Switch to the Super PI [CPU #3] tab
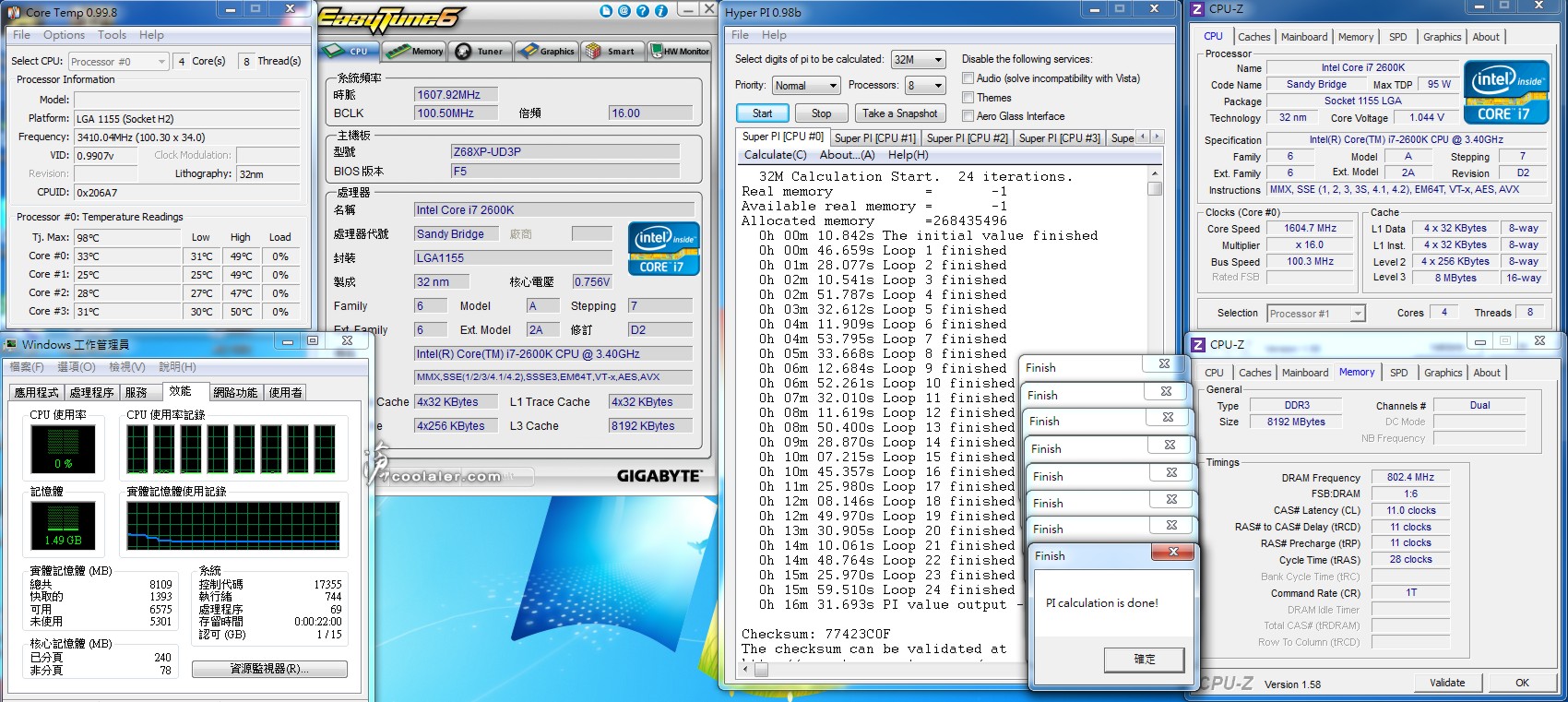This screenshot has width=1568, height=702. (x=1059, y=137)
